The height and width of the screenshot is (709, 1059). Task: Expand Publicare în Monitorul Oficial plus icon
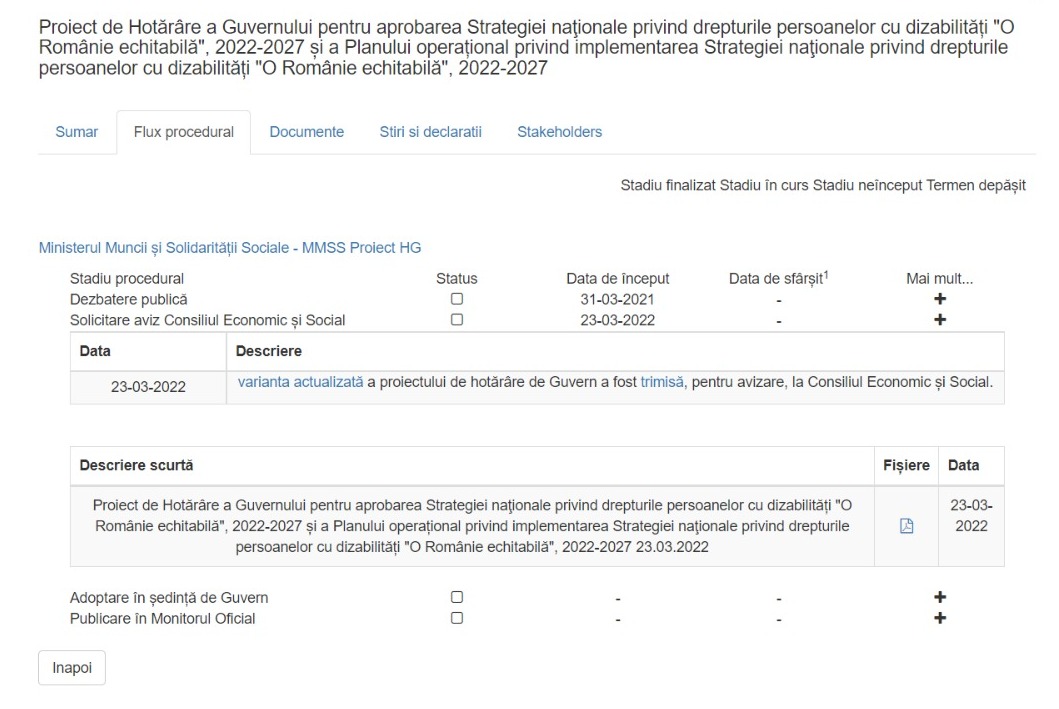pos(939,619)
